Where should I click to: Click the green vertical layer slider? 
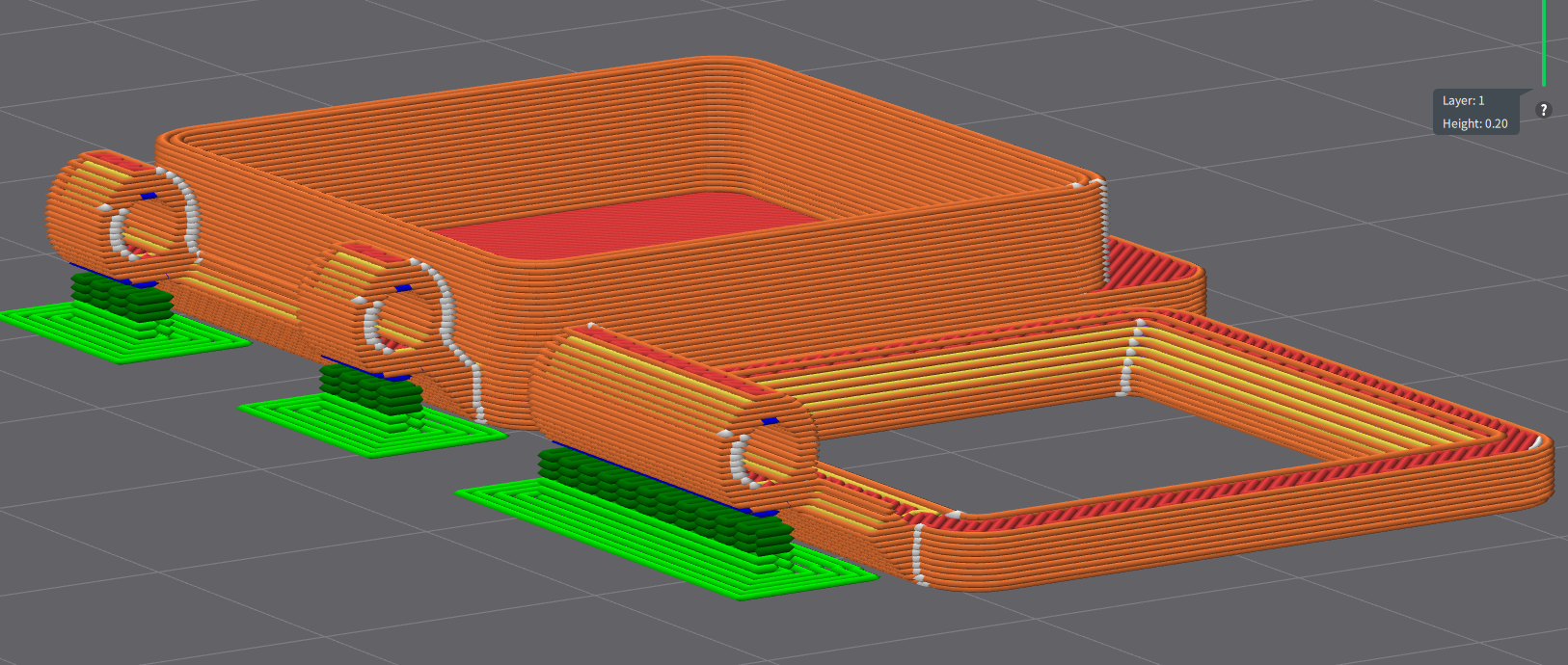[1543, 42]
